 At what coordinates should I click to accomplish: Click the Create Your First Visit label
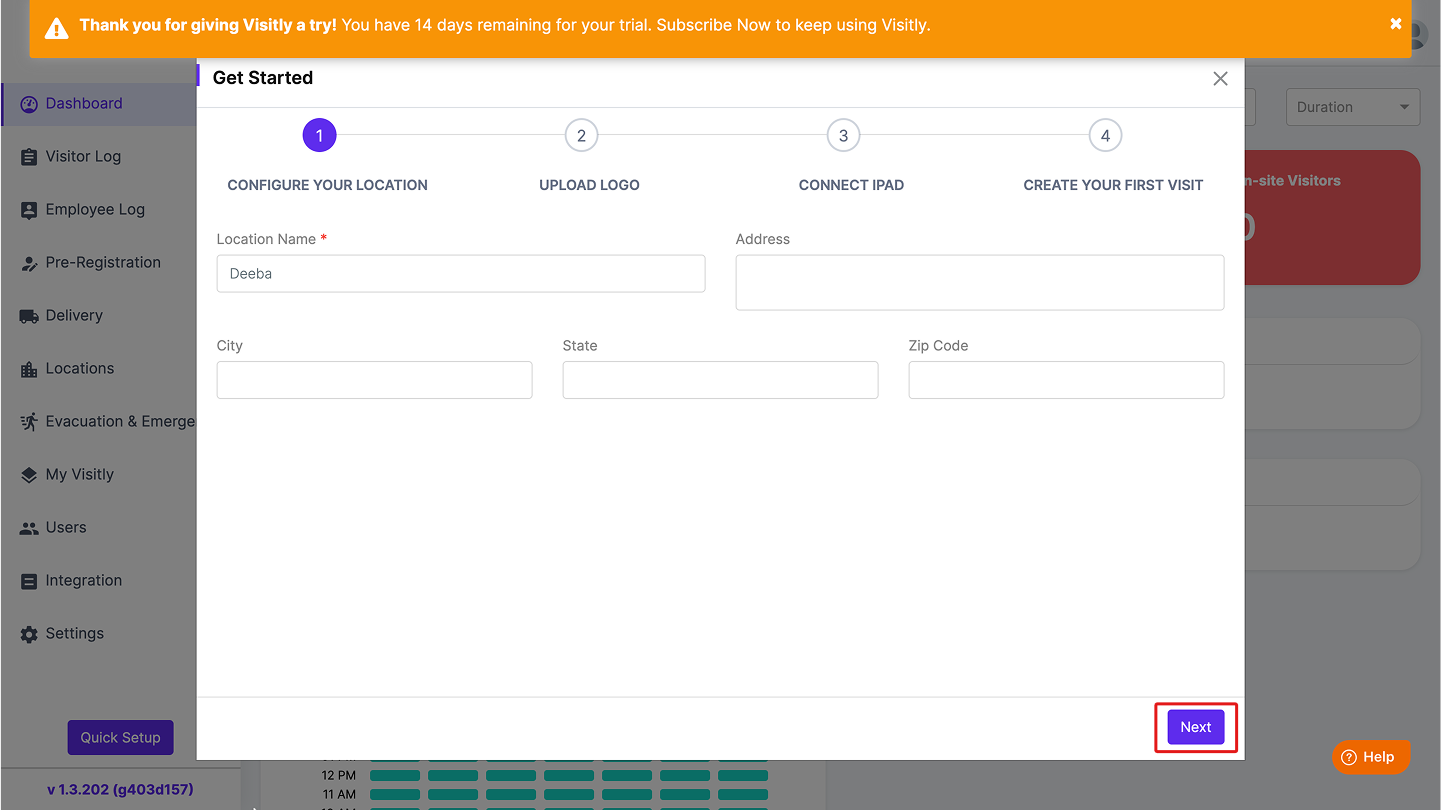[1113, 185]
